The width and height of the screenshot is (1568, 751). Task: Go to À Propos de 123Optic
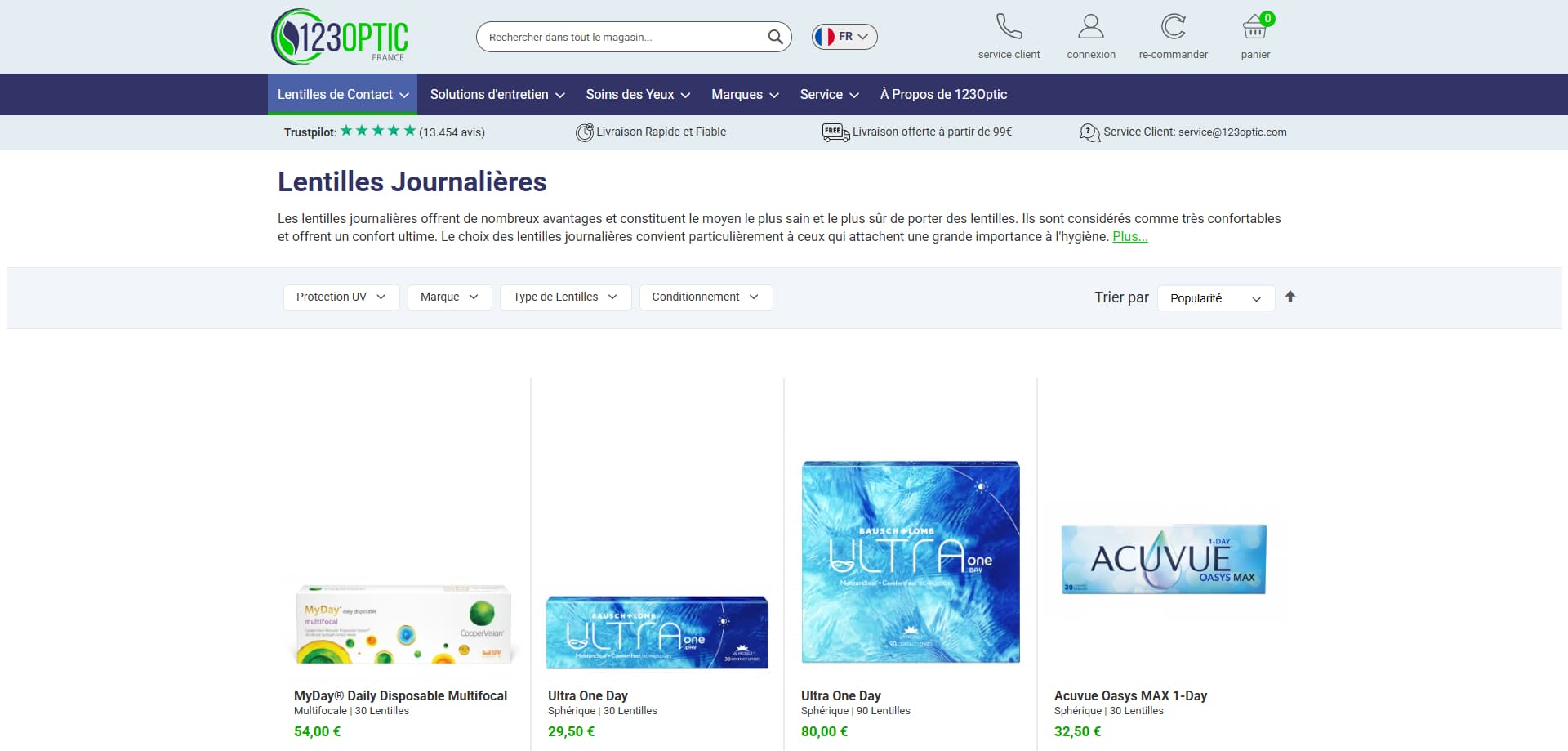tap(943, 95)
